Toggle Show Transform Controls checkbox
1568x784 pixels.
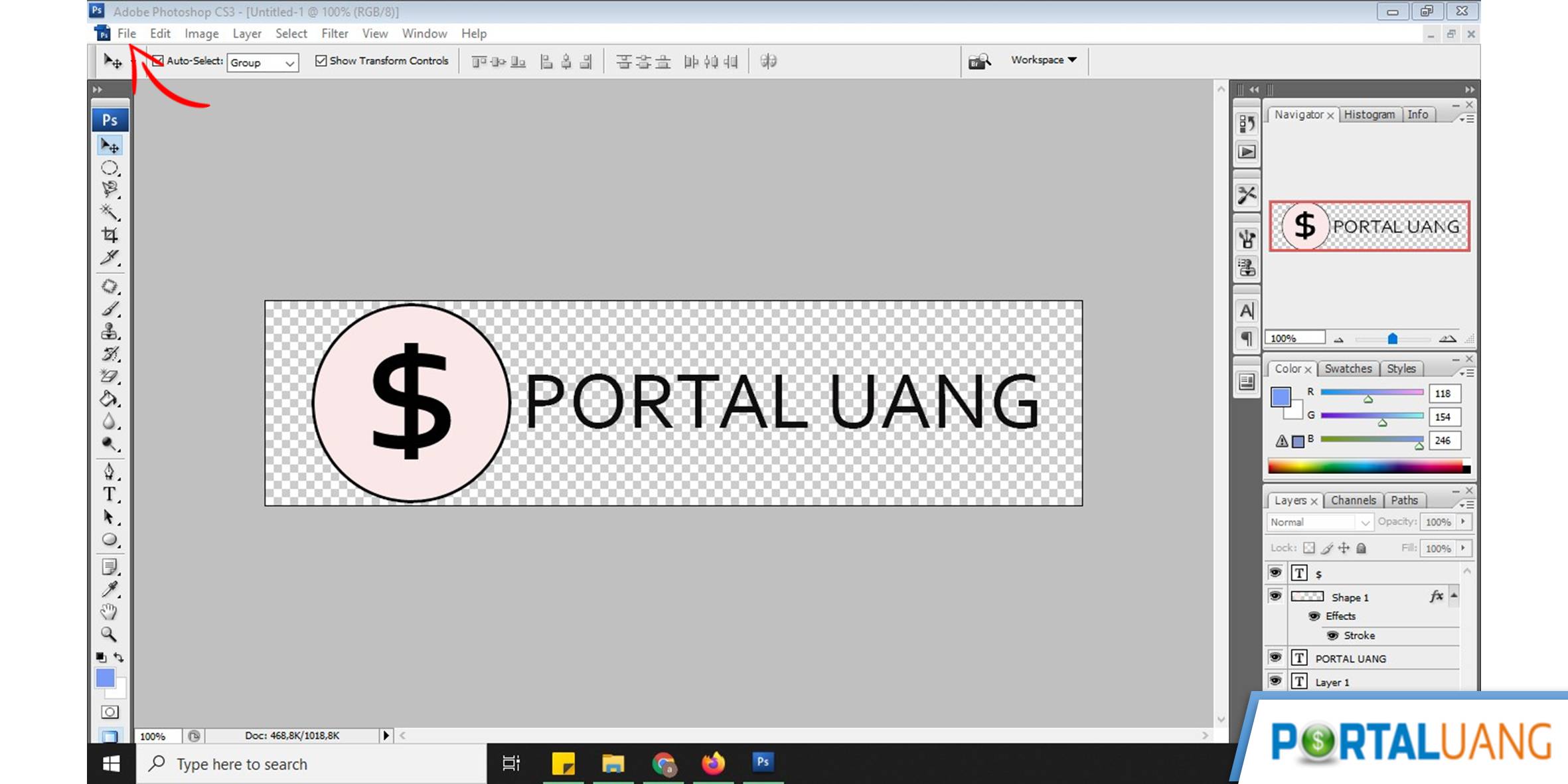coord(321,61)
